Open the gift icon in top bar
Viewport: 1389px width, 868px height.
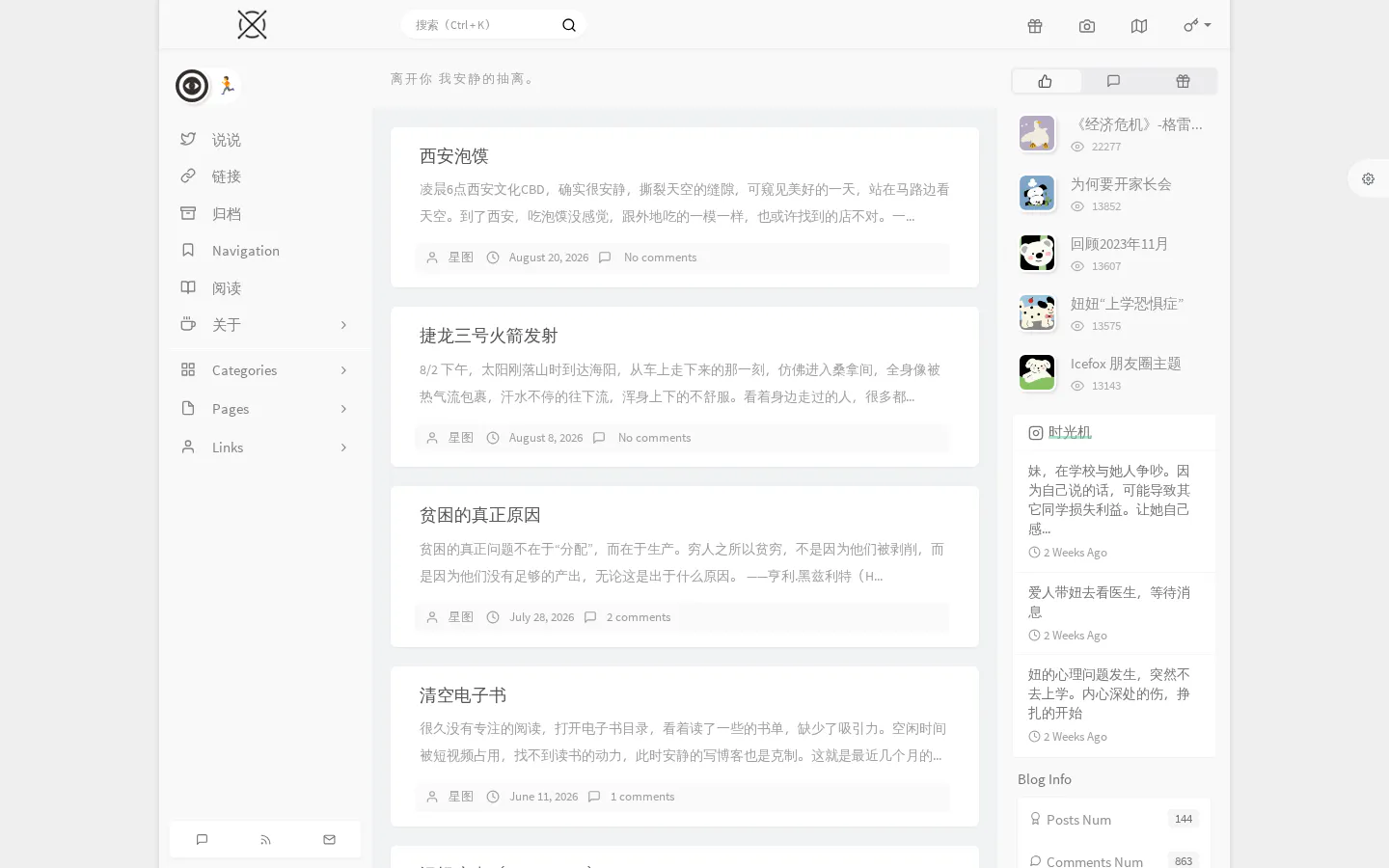pyautogui.click(x=1035, y=26)
